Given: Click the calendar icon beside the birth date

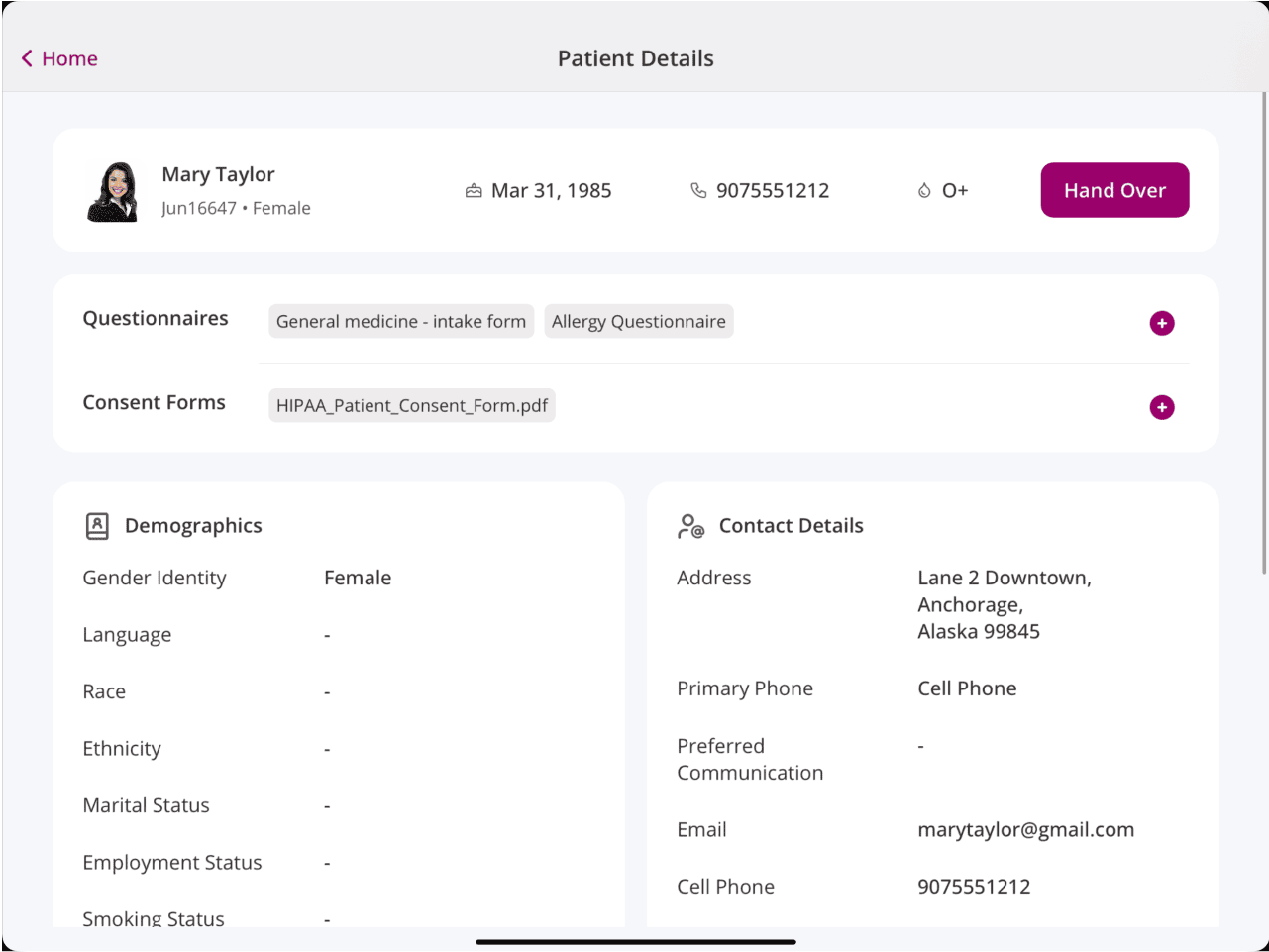Looking at the screenshot, I should tap(475, 190).
